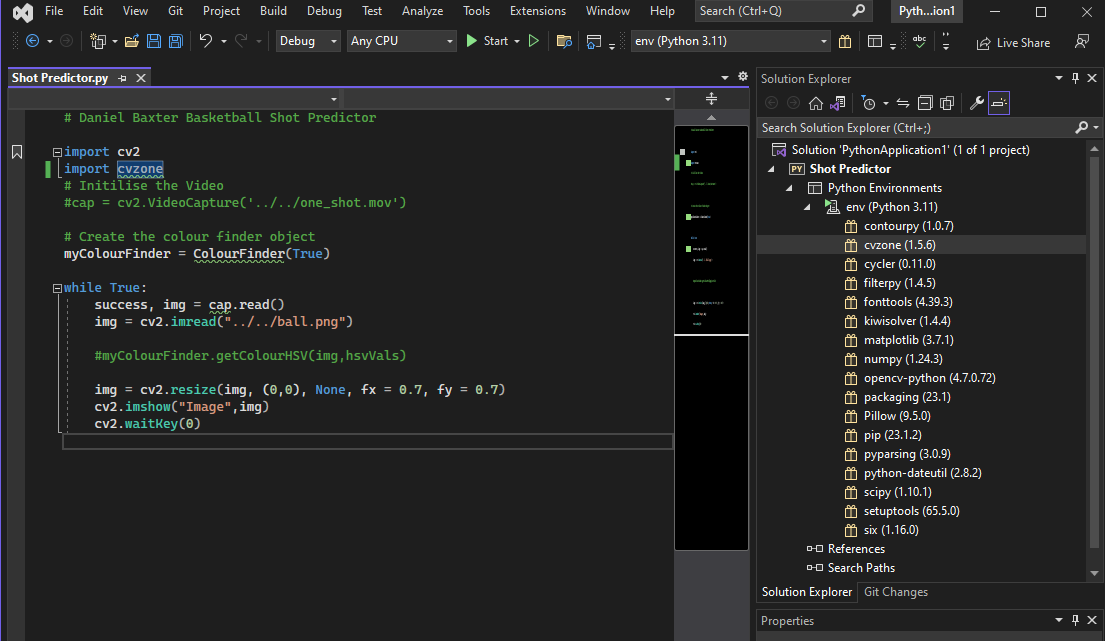Image resolution: width=1105 pixels, height=641 pixels.
Task: Select the Solution Explorer bottom tab
Action: [x=807, y=592]
